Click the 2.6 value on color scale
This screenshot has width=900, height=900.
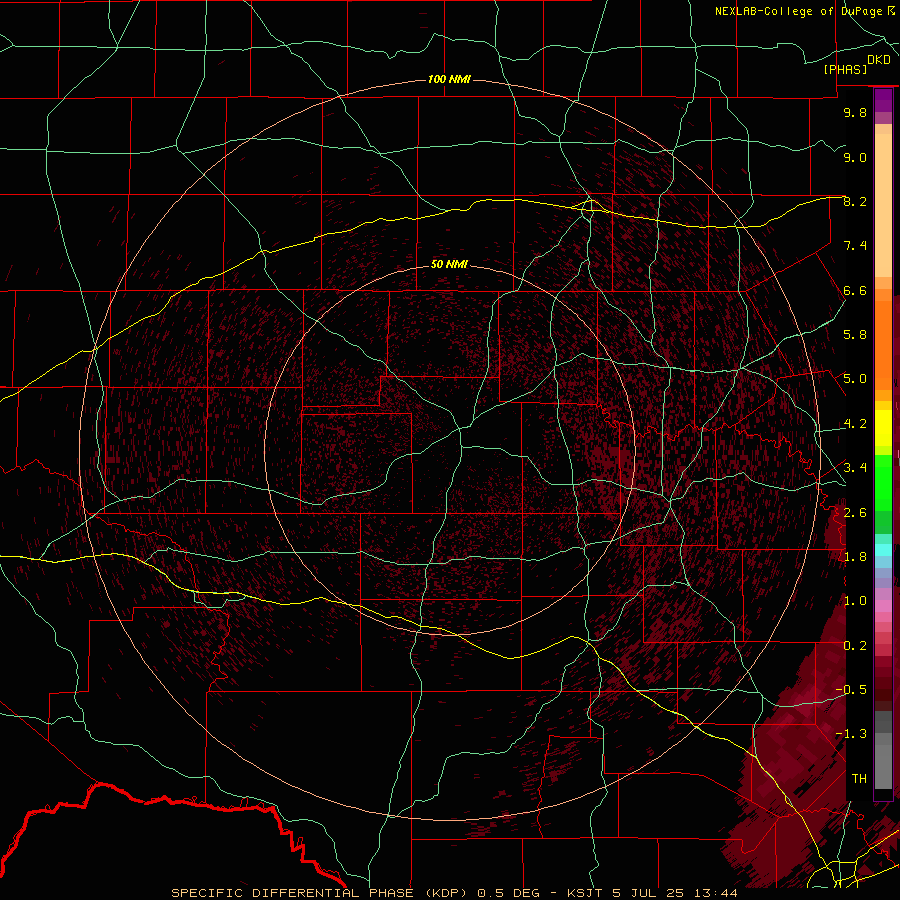click(855, 512)
